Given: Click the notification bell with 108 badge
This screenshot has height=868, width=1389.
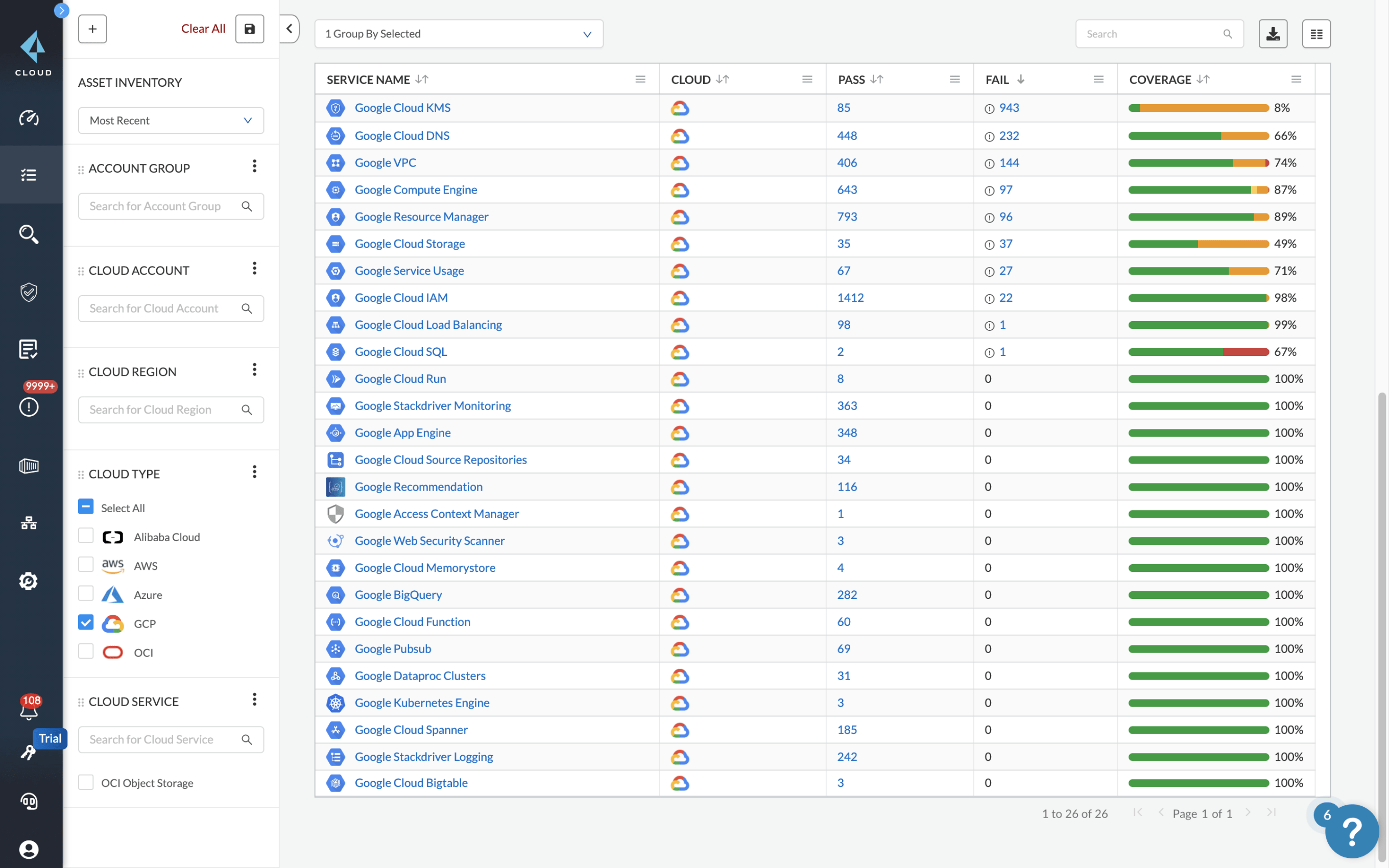Looking at the screenshot, I should point(29,711).
